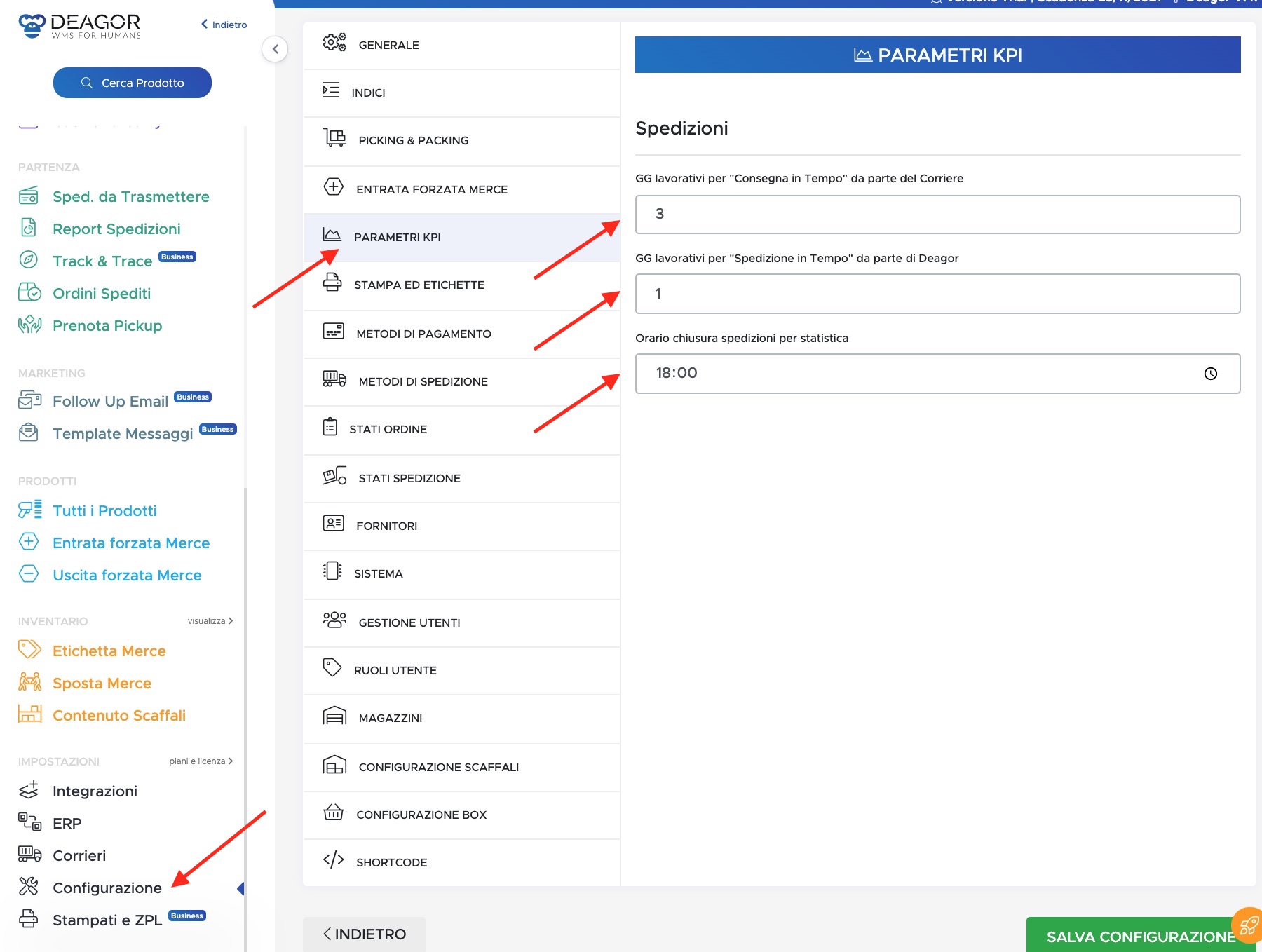Click the Cerca Prodotto search button
This screenshot has height=952, width=1262.
click(x=133, y=83)
